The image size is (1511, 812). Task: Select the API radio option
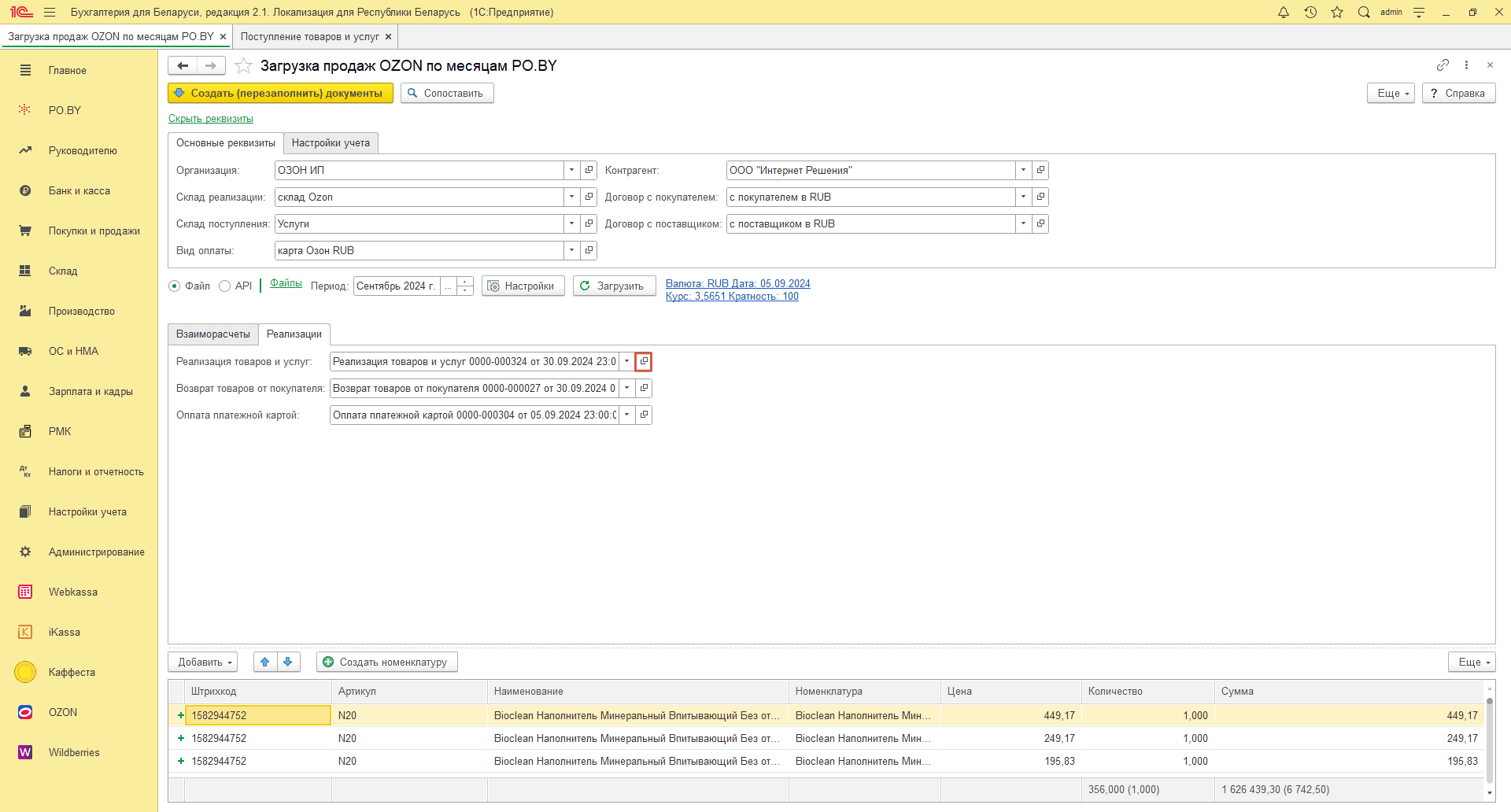click(x=224, y=286)
